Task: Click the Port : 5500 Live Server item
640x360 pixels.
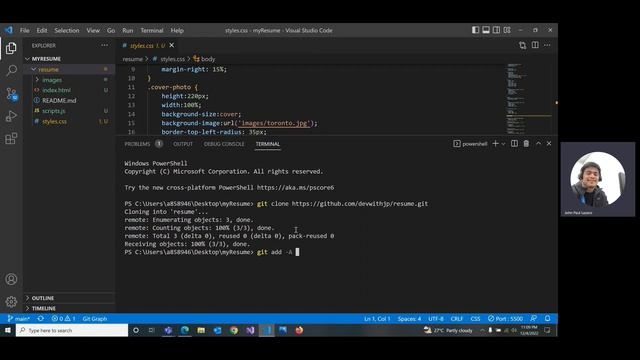Action: [505, 319]
